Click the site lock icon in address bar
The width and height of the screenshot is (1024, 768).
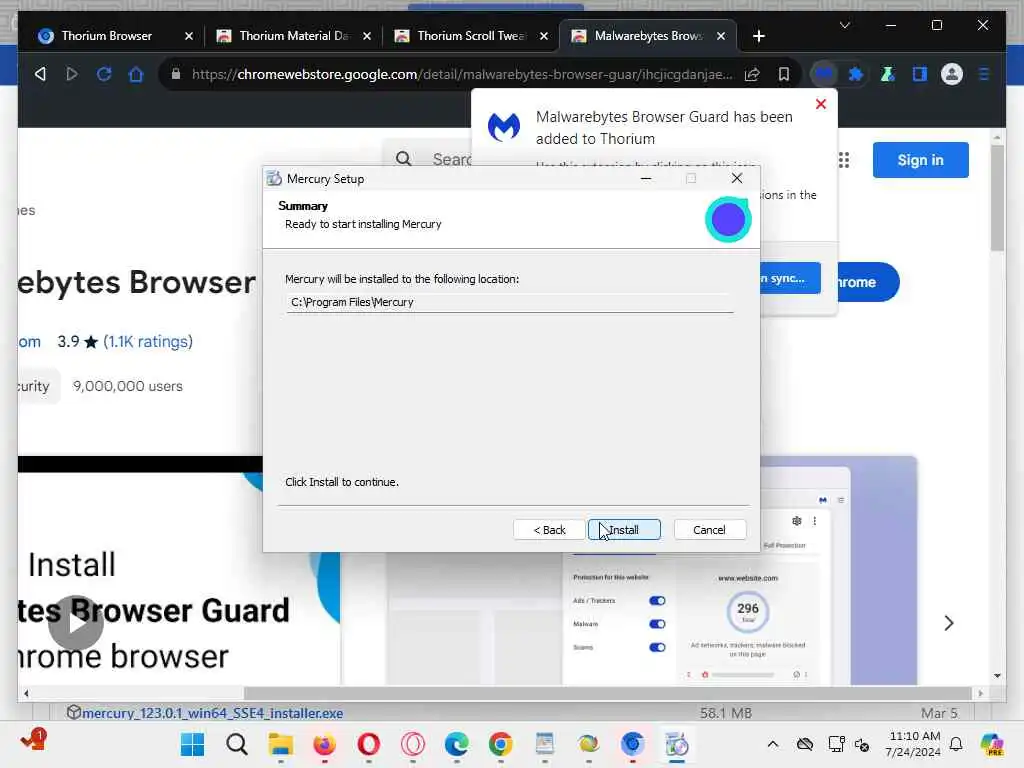[x=176, y=74]
